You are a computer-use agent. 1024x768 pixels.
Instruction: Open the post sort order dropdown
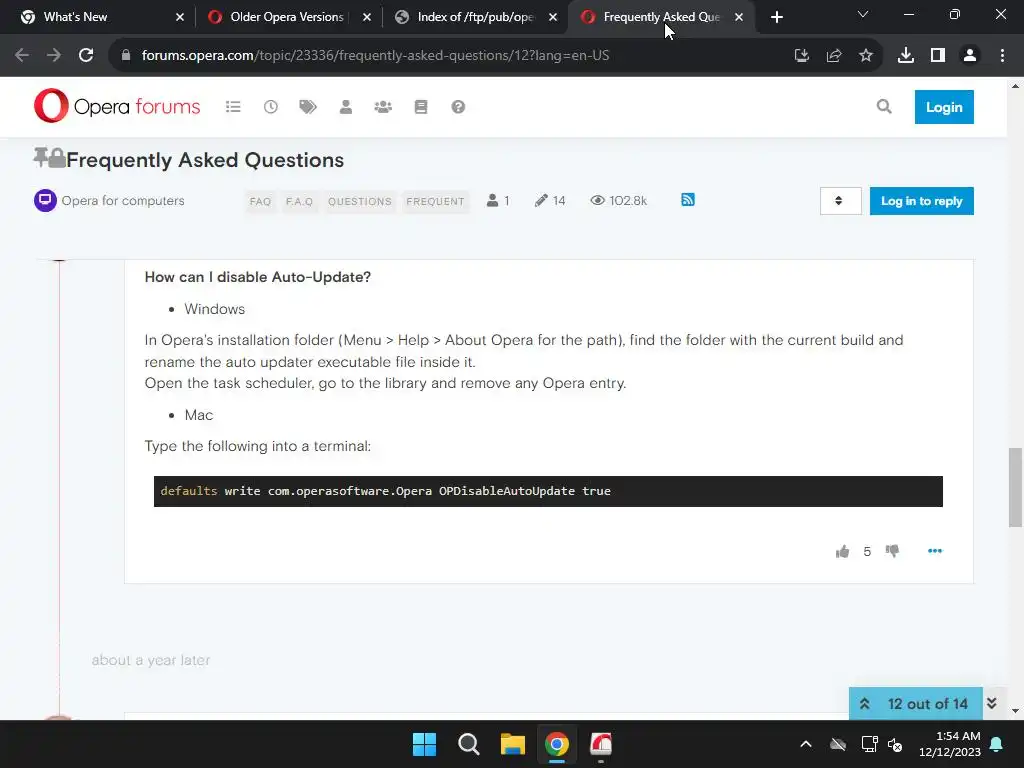coord(840,200)
